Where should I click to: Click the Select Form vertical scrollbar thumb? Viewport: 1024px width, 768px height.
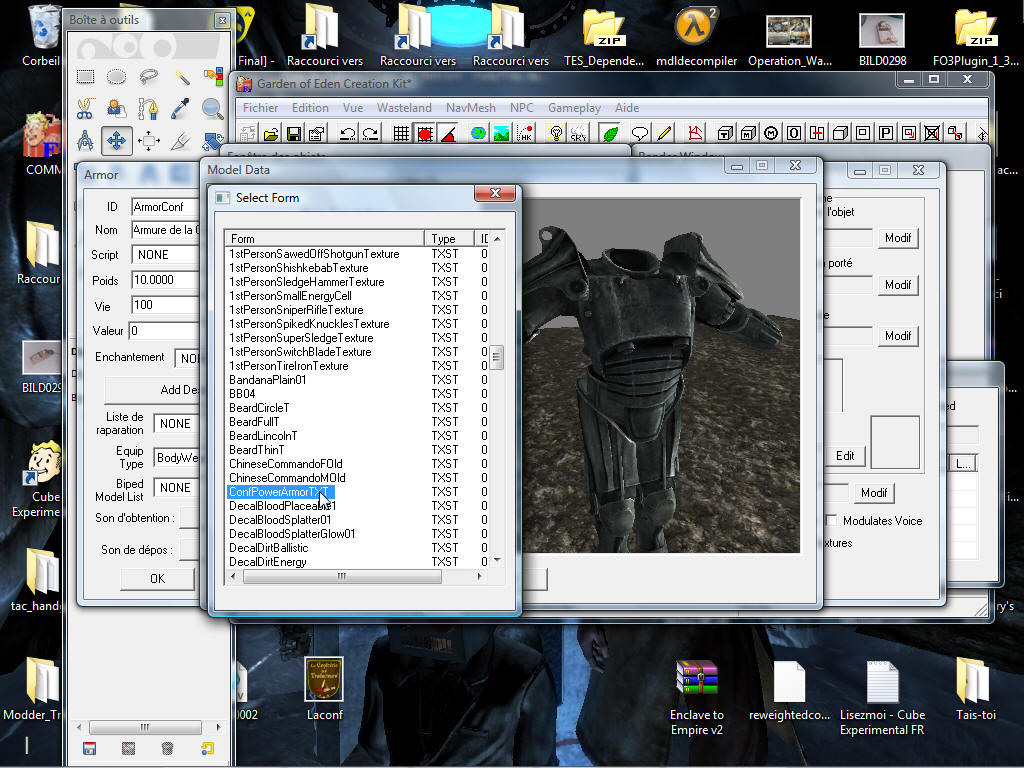point(496,357)
